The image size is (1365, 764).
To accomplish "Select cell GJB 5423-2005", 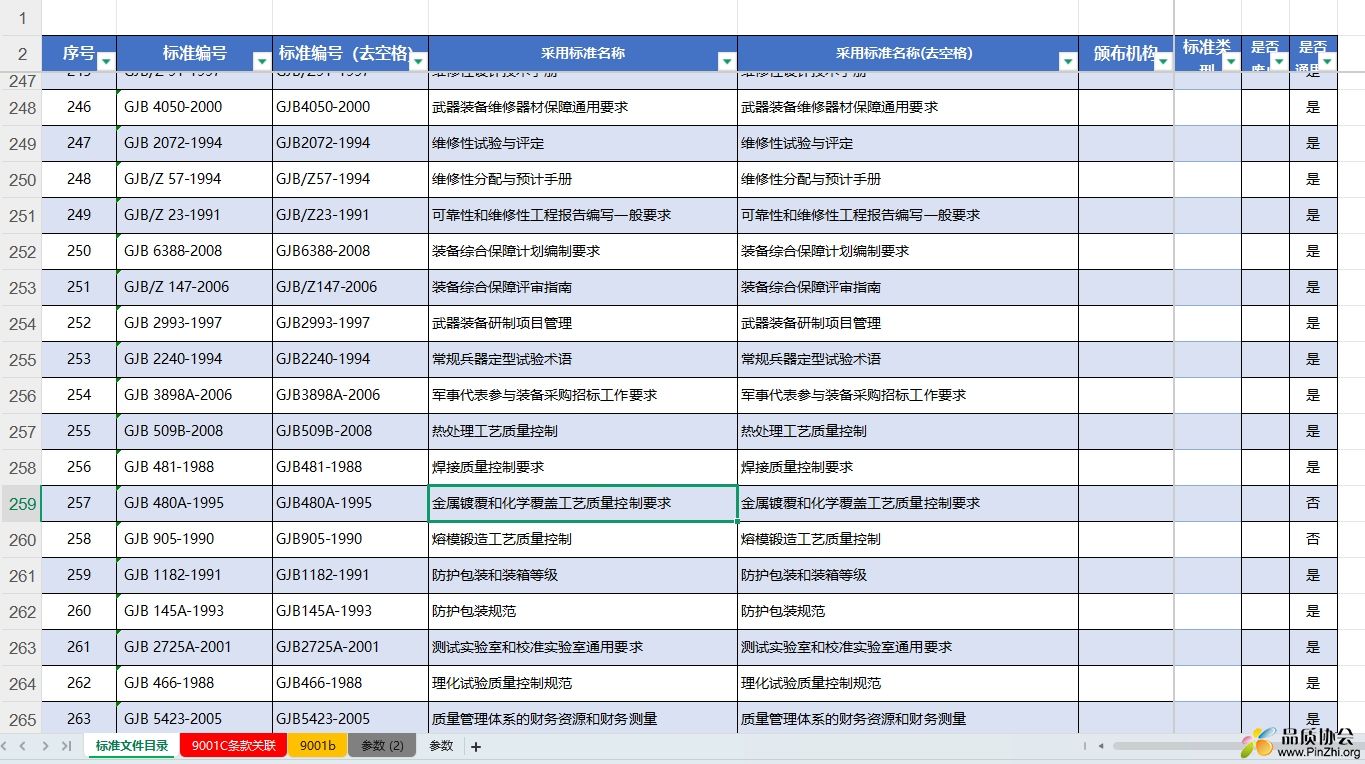I will pos(194,719).
